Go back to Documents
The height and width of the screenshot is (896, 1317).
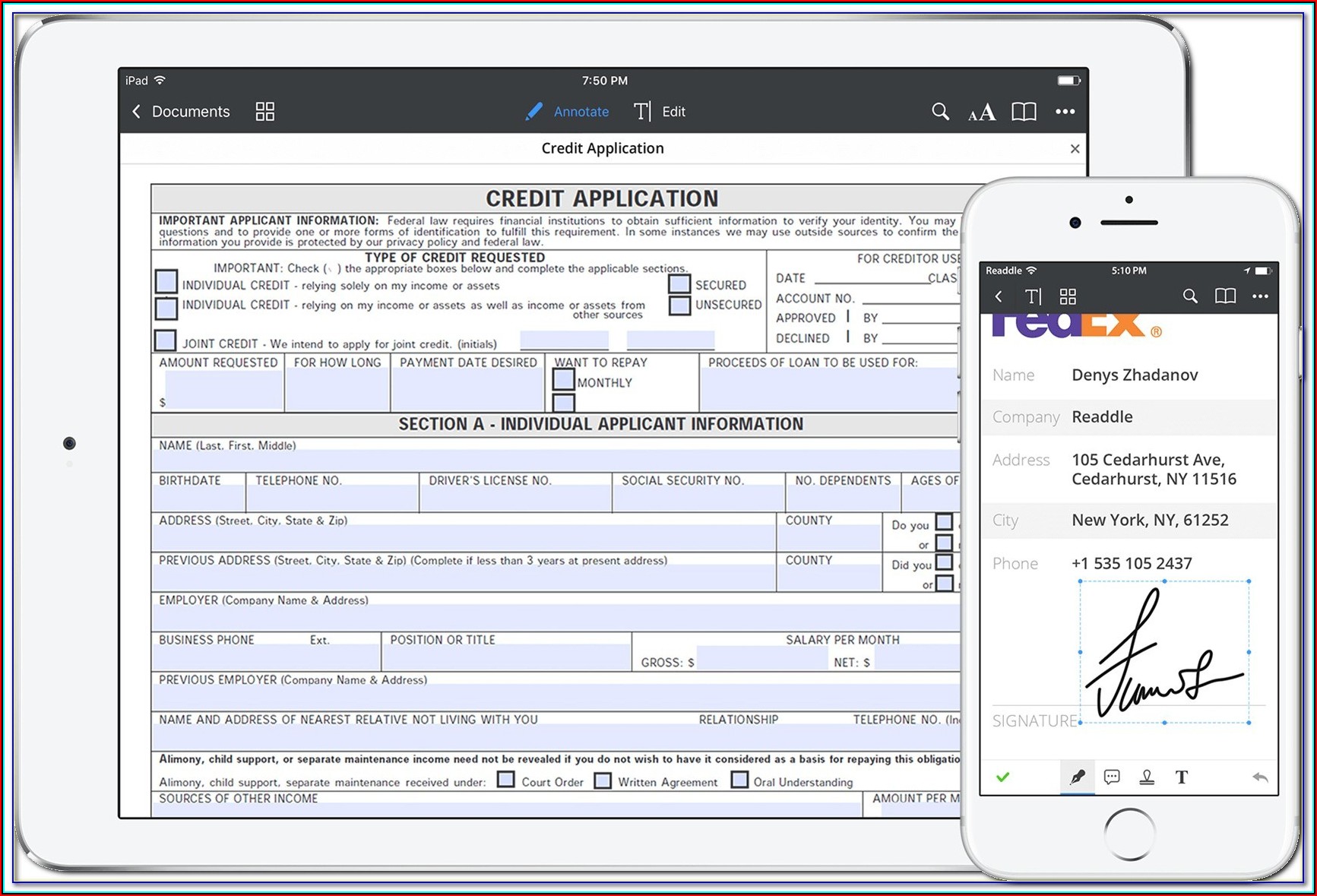(181, 112)
